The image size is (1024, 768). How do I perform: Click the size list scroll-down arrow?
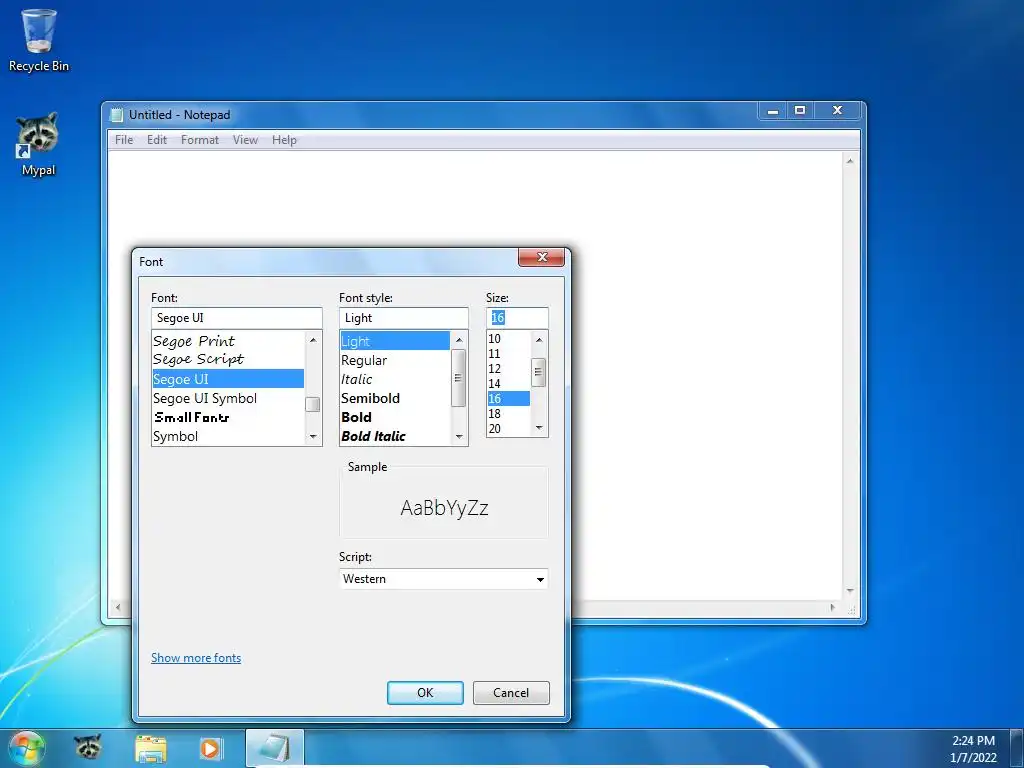coord(539,428)
